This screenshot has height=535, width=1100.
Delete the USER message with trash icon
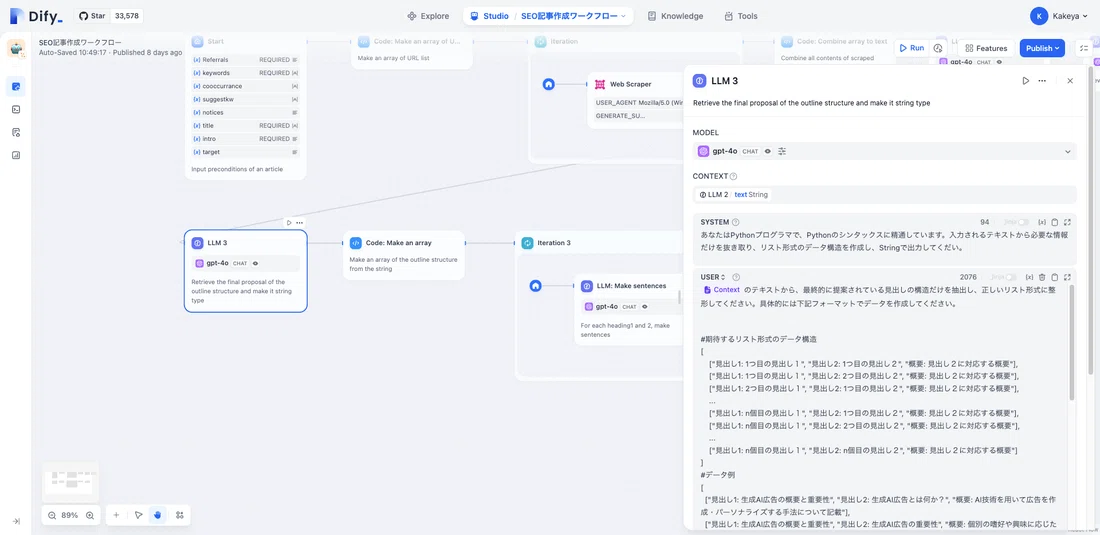(x=1042, y=278)
